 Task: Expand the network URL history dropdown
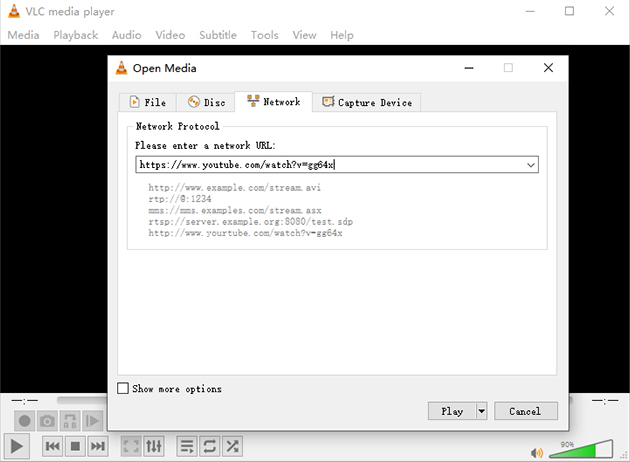(x=531, y=165)
